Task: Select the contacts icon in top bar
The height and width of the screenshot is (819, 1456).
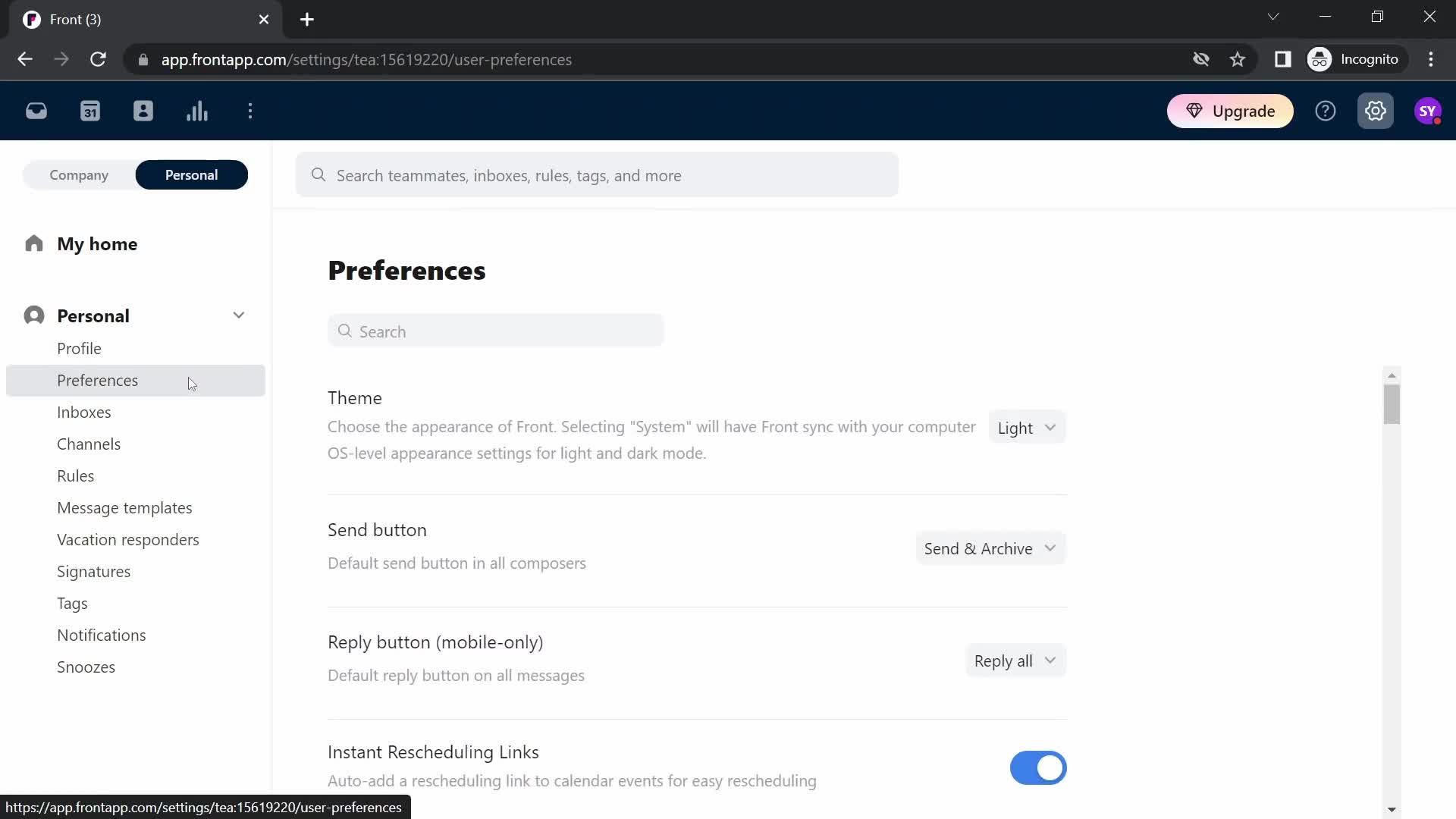Action: point(143,111)
